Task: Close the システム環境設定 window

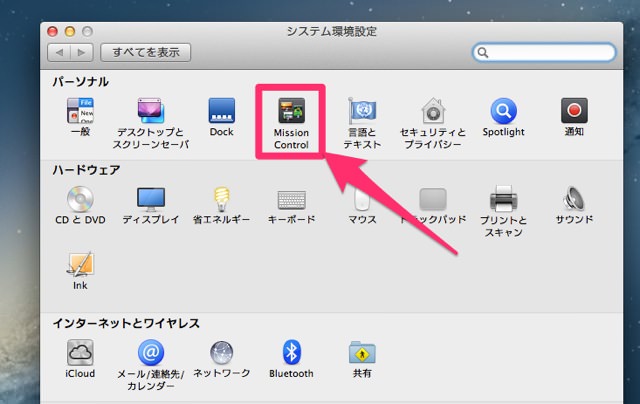Action: click(52, 31)
